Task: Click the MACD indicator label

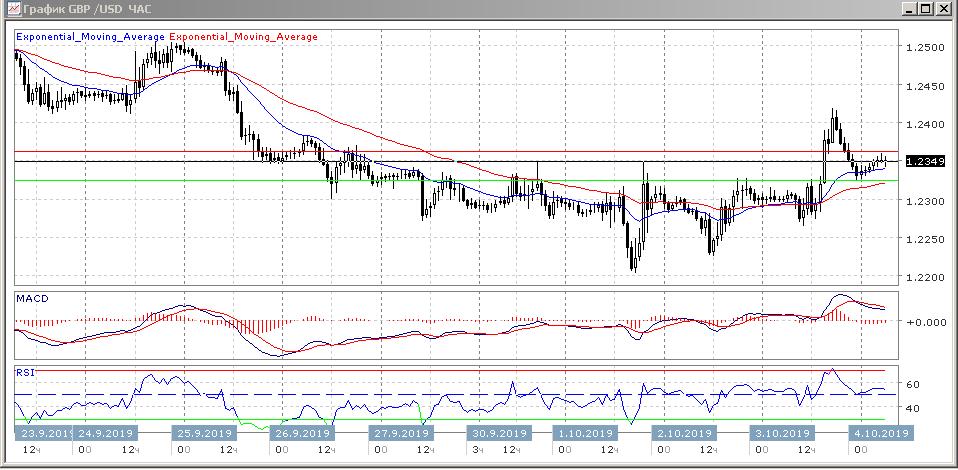Action: [x=32, y=299]
